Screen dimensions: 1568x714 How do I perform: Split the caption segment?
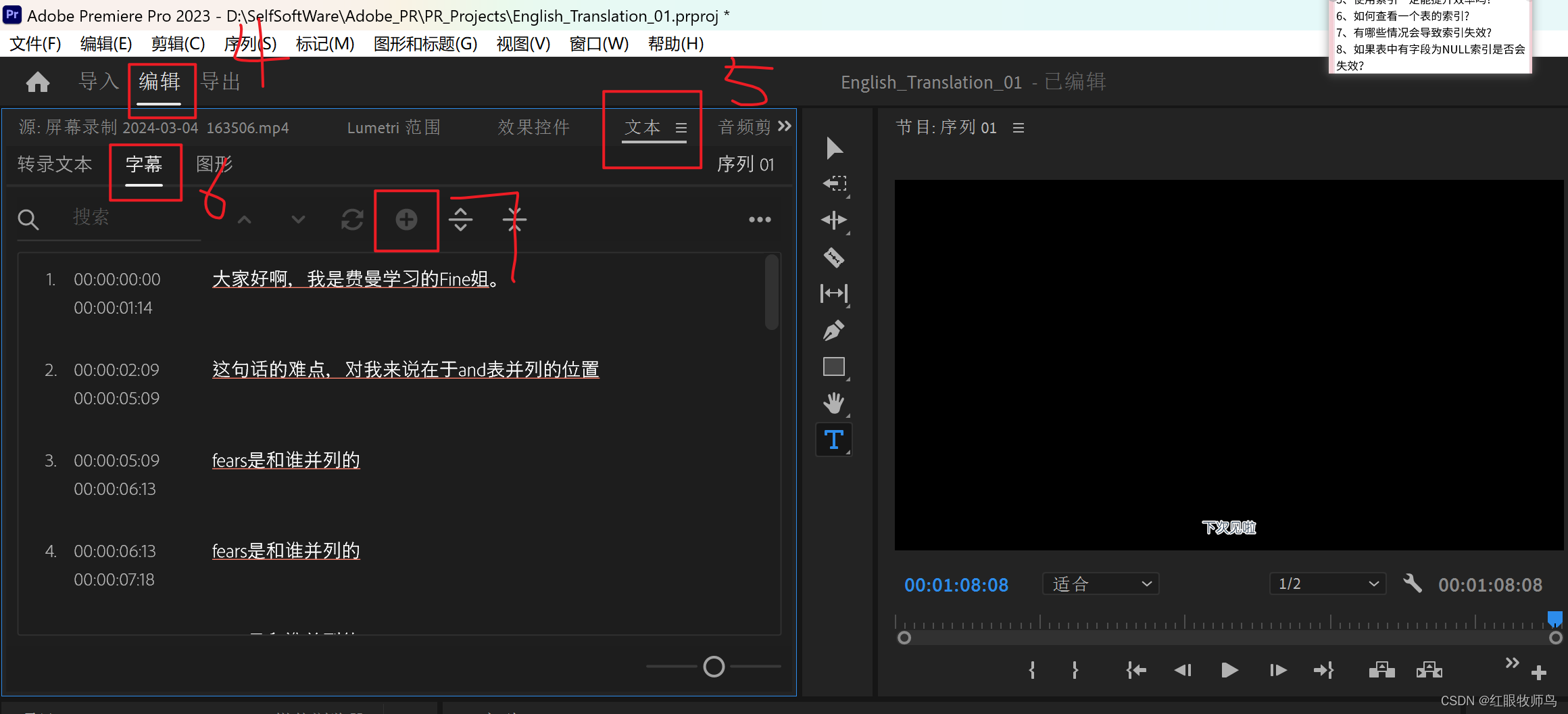tap(460, 220)
